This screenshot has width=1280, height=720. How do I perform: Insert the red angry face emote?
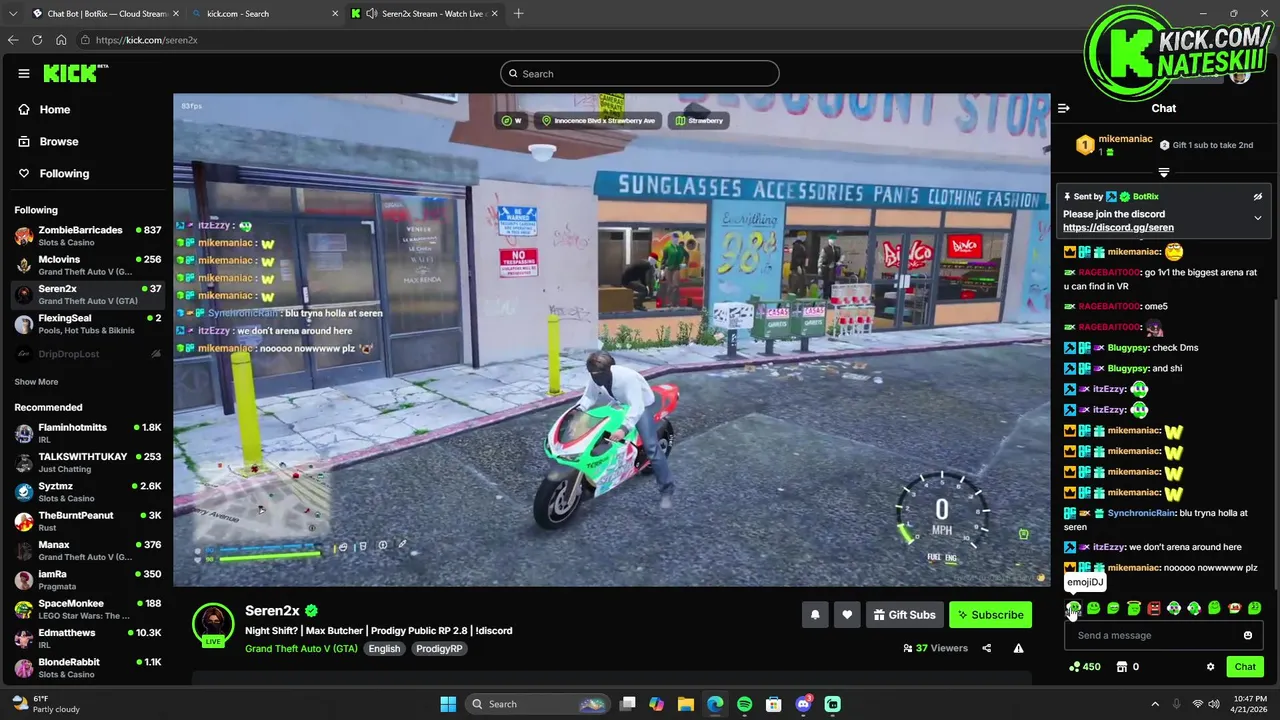pyautogui.click(x=1154, y=608)
